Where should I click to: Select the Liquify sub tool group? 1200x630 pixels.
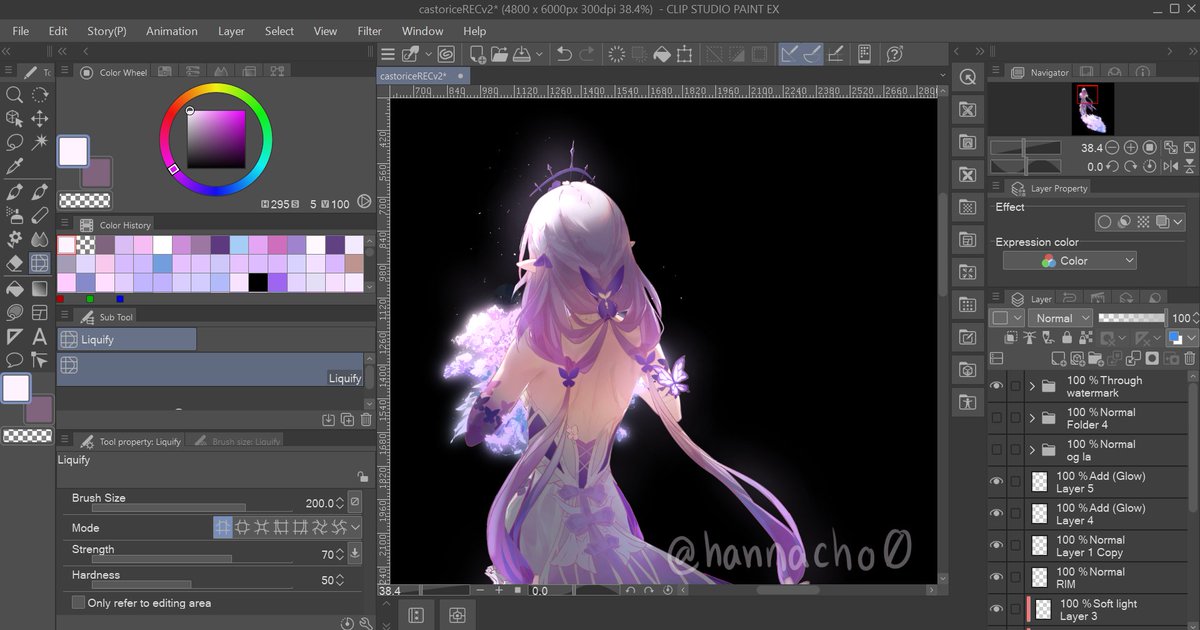(x=126, y=340)
